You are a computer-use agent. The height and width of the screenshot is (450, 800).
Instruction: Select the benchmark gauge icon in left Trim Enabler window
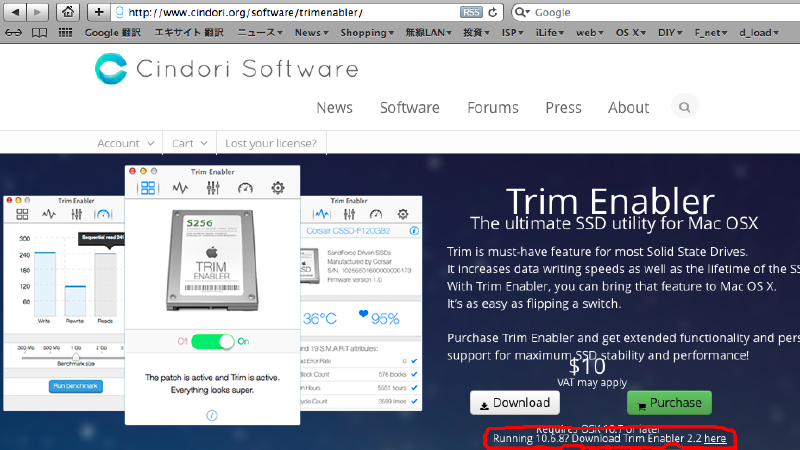(x=104, y=214)
